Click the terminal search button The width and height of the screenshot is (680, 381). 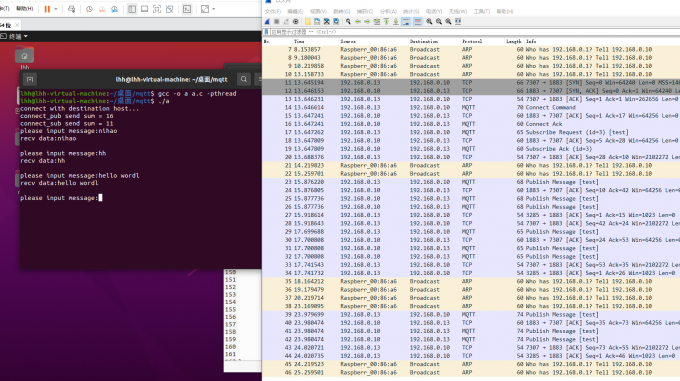(244, 79)
